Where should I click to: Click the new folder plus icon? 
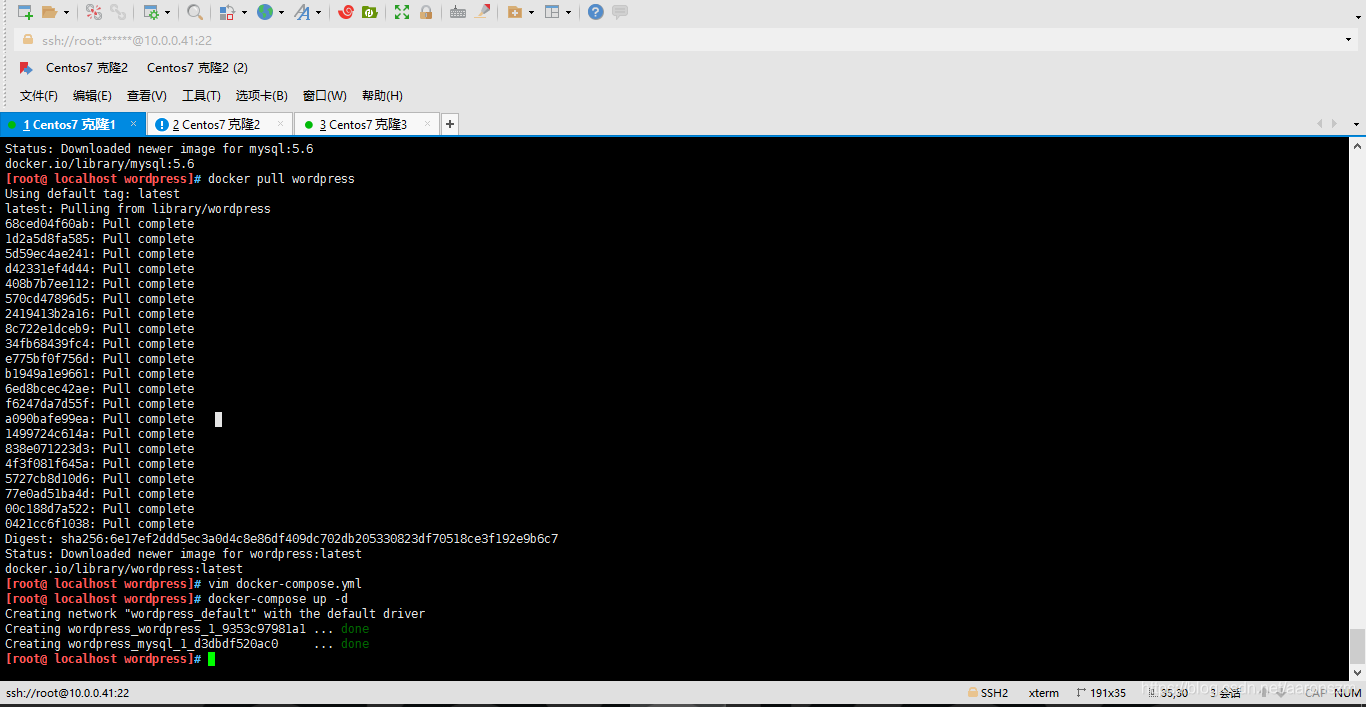point(515,12)
